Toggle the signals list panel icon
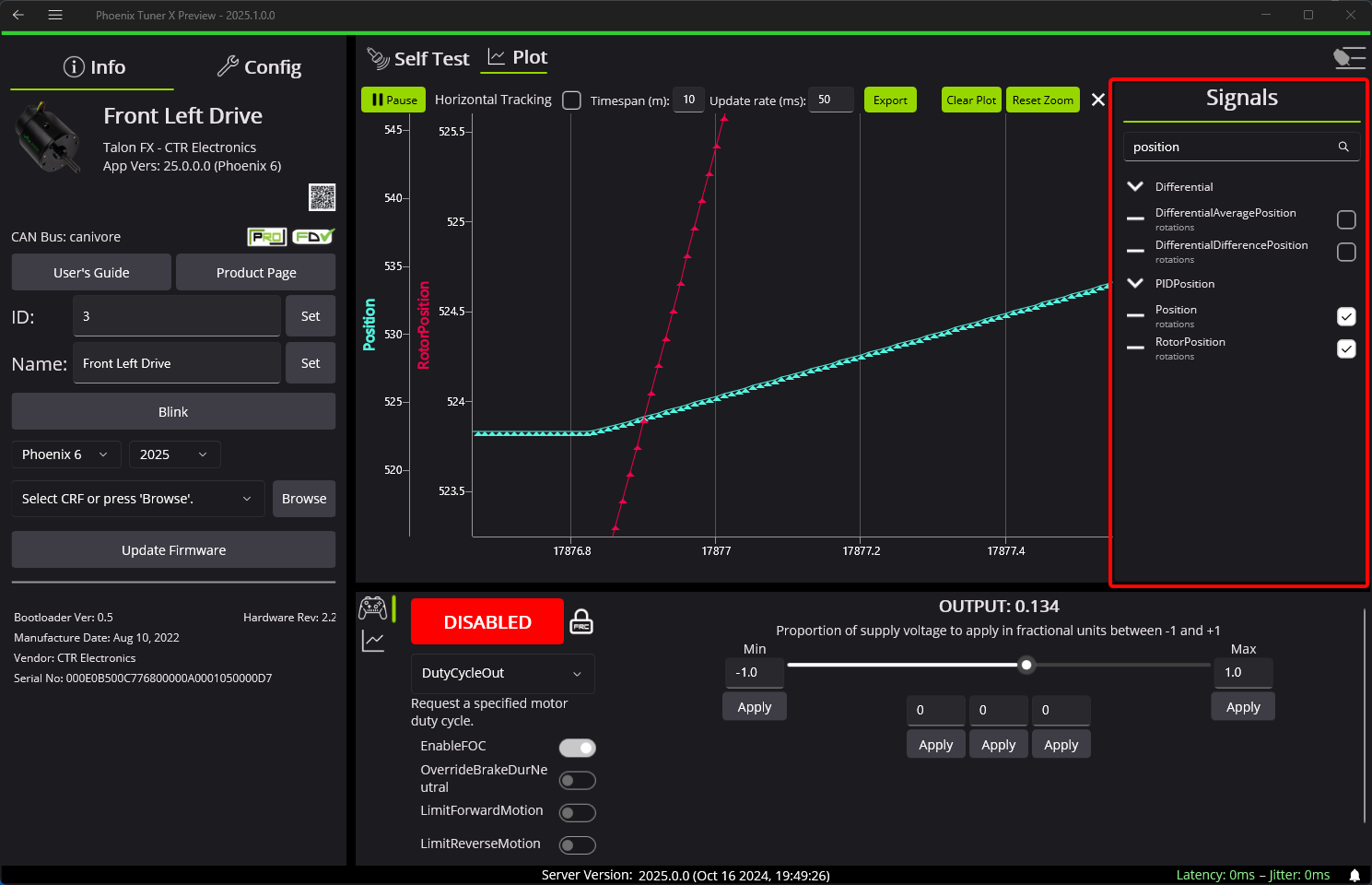This screenshot has height=885, width=1372. pos(1349,58)
